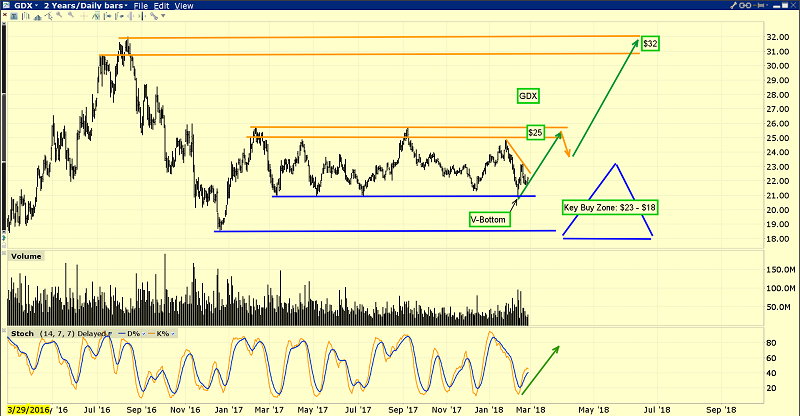Open the K% line dropdown
The image size is (800, 416).
point(172,334)
